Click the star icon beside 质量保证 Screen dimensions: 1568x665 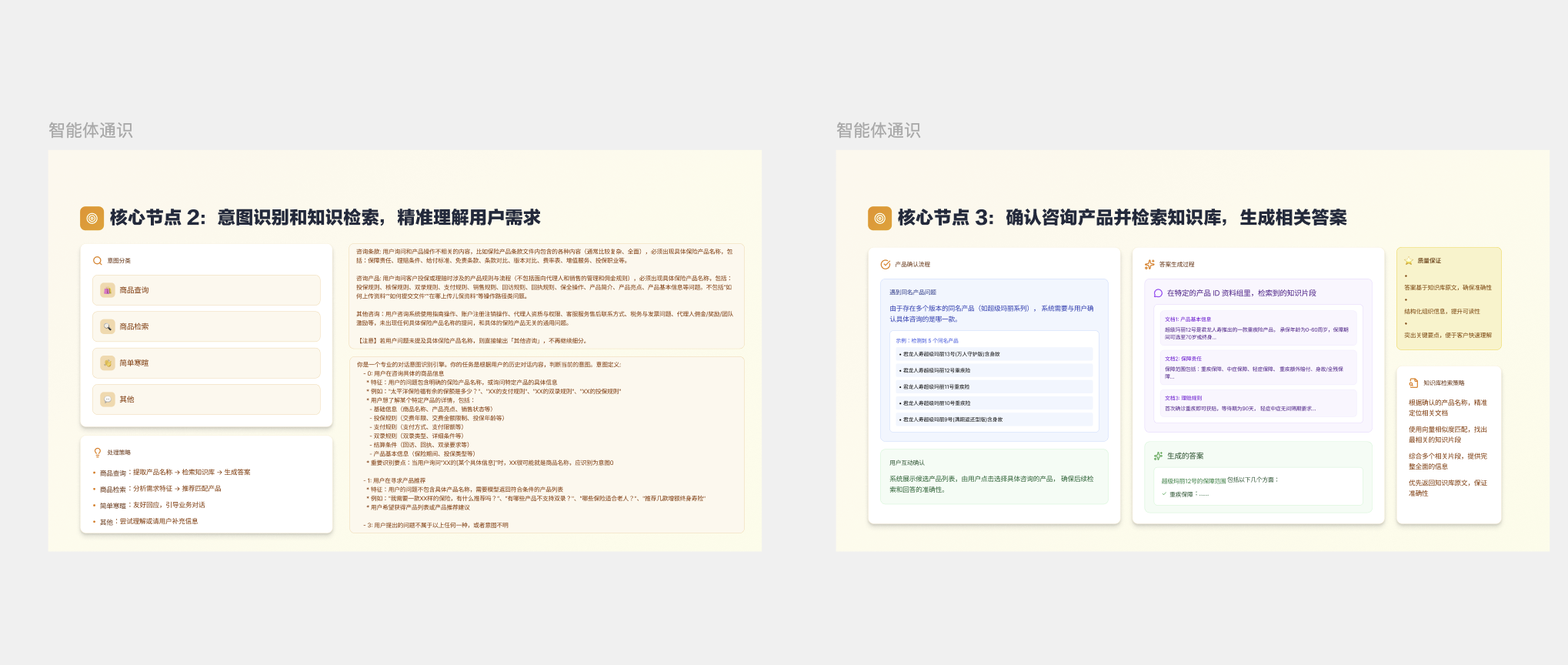pyautogui.click(x=1409, y=261)
